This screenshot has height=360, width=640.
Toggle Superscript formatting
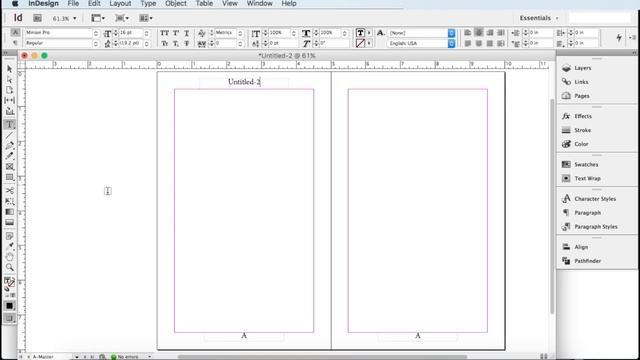[x=176, y=33]
